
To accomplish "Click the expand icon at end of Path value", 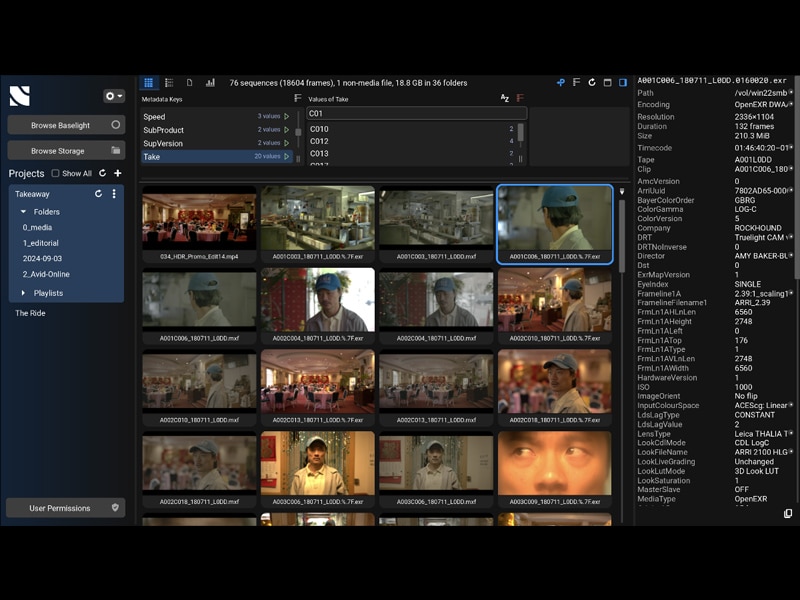I will [x=791, y=93].
